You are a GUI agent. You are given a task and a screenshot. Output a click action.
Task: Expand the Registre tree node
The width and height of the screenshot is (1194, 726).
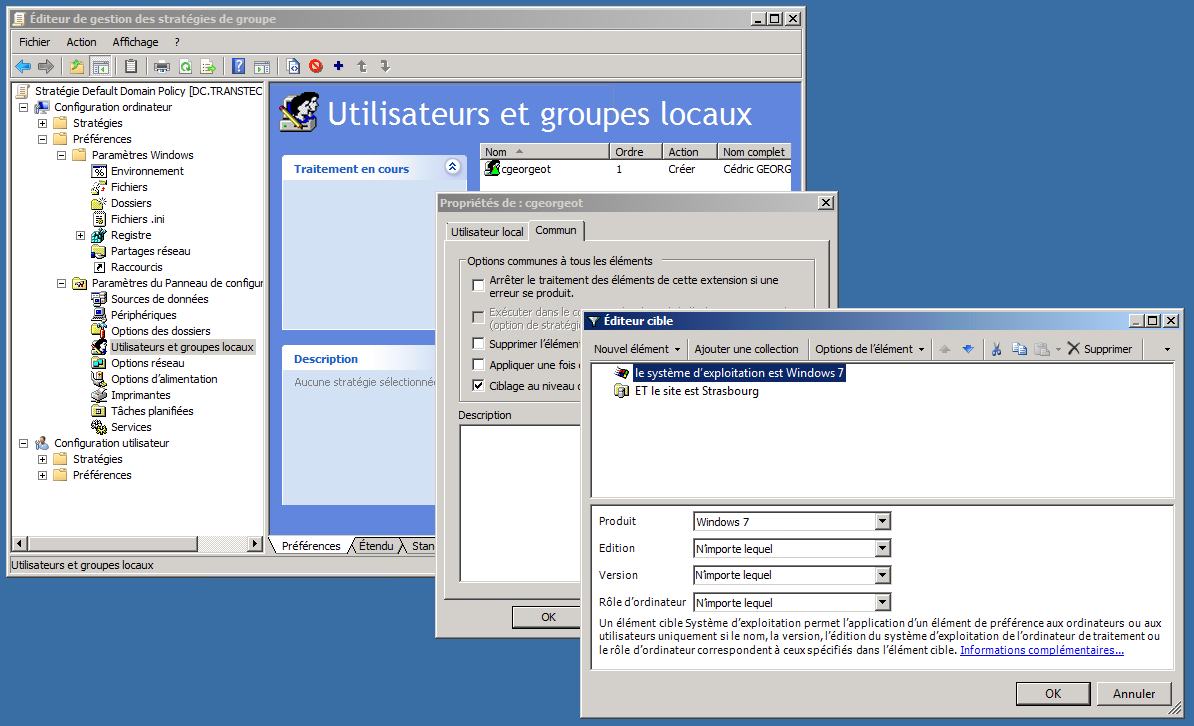[x=81, y=235]
